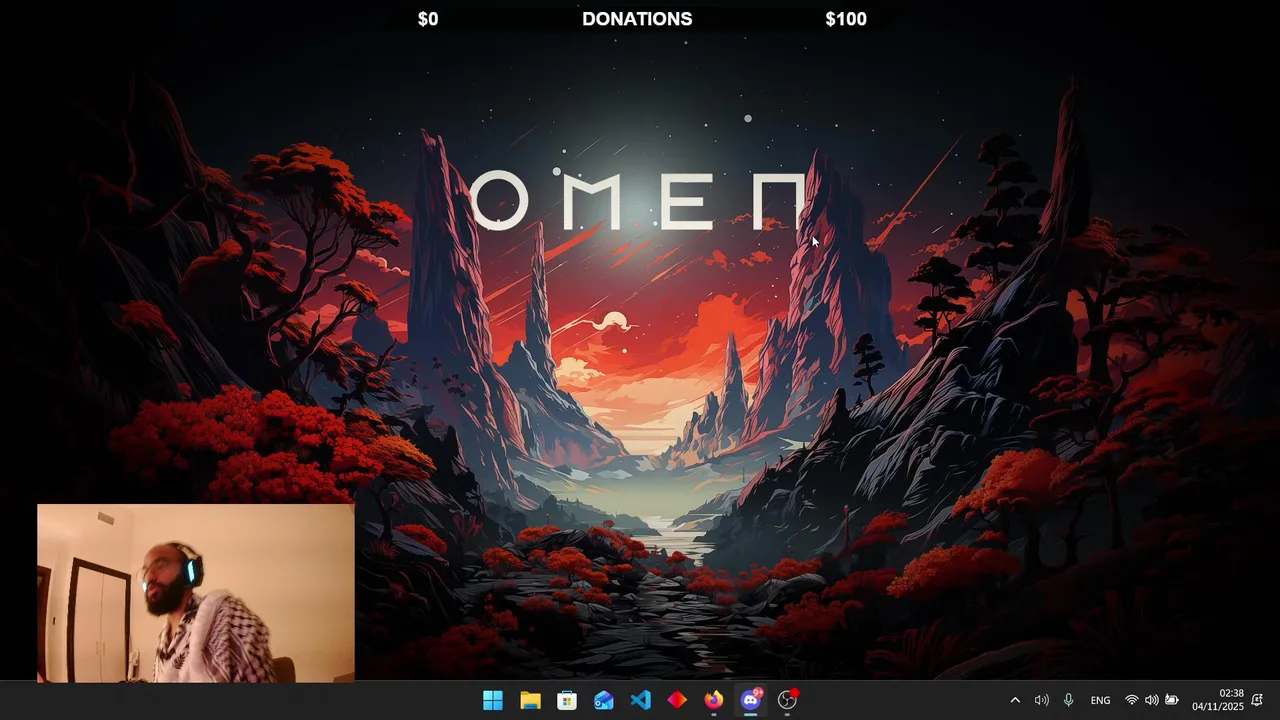This screenshot has height=720, width=1280.
Task: Expand the hidden system tray icons chevron
Action: click(x=1015, y=700)
